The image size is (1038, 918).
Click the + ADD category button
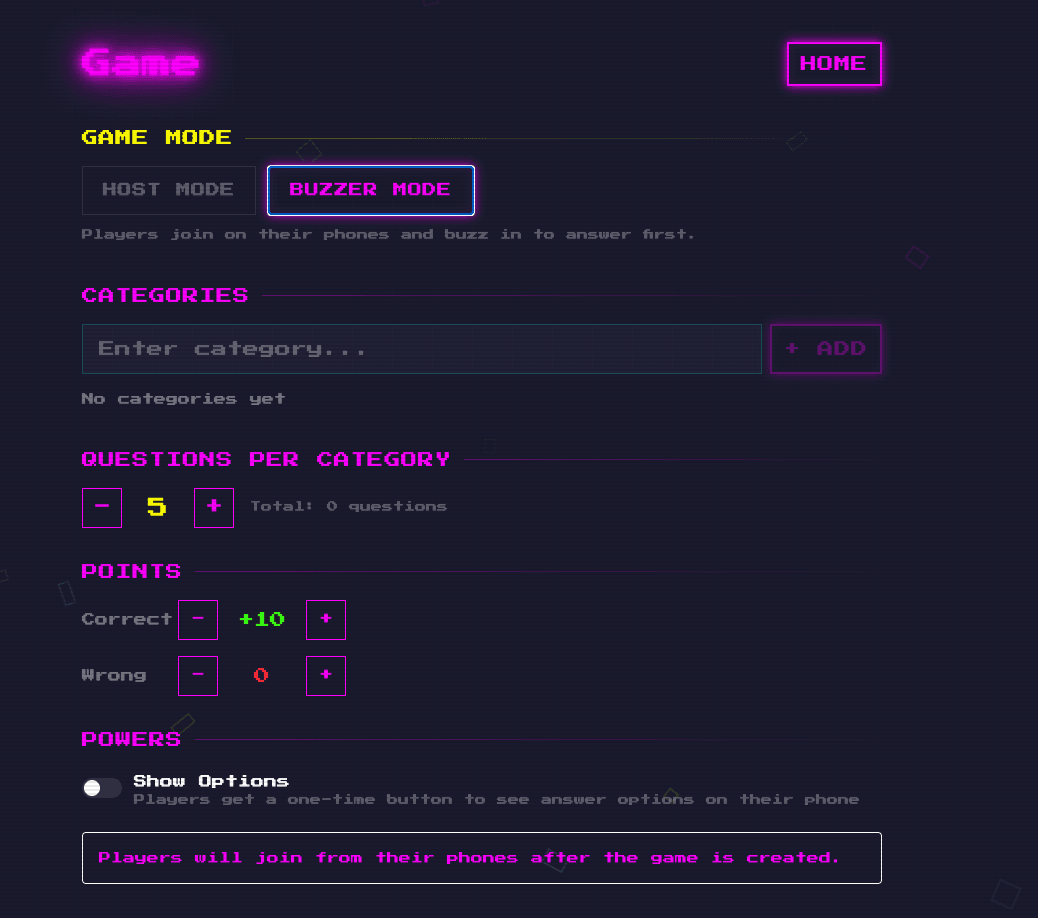tap(826, 349)
